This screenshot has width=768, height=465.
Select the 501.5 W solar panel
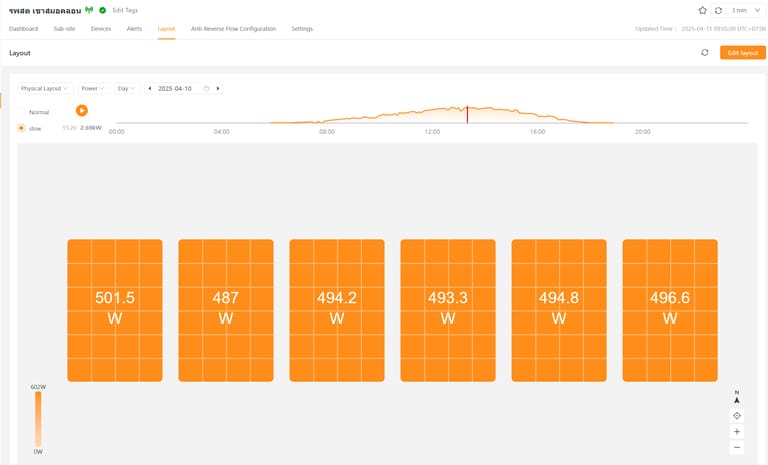click(x=115, y=309)
